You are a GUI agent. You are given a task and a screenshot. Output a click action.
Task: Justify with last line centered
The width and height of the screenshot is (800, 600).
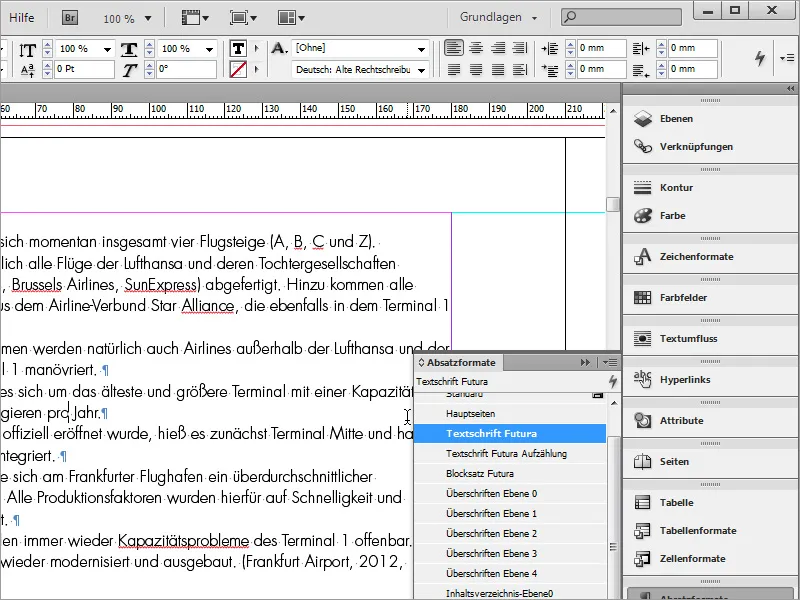[x=476, y=69]
